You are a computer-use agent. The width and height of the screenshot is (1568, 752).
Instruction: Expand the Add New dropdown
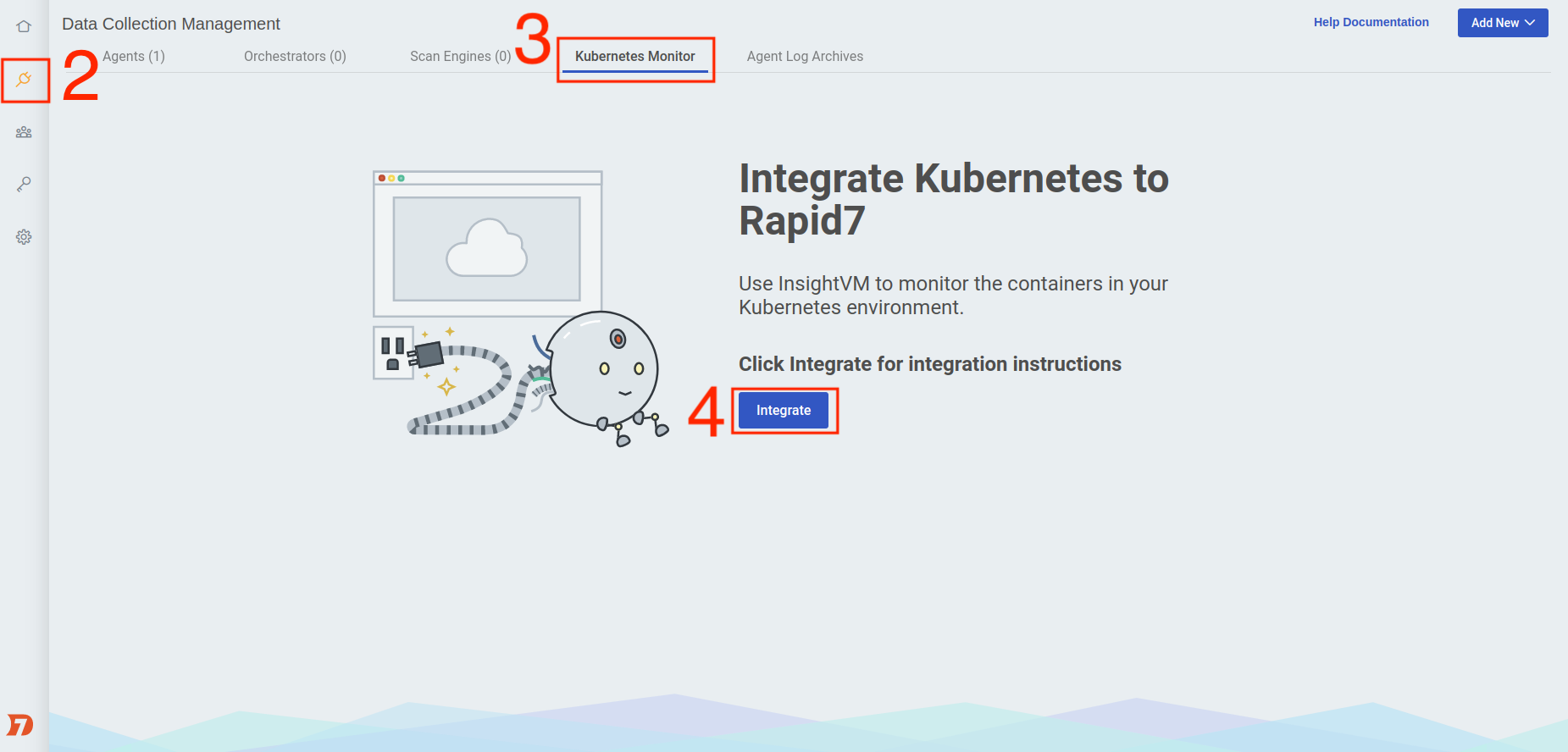click(x=1503, y=23)
